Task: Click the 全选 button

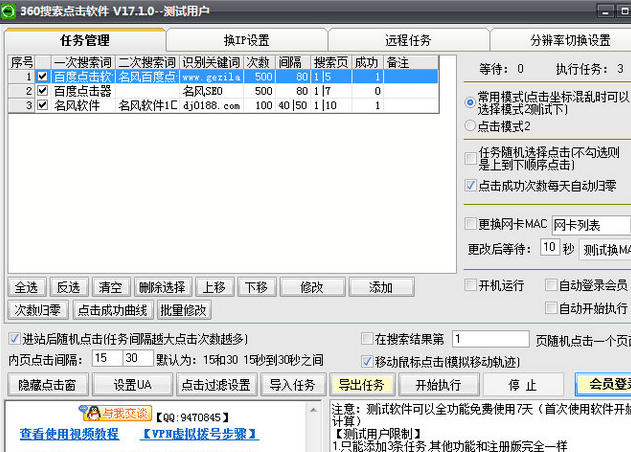Action: (x=27, y=287)
